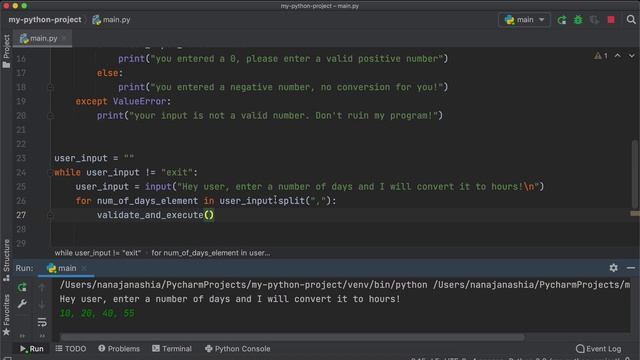640x360 pixels.
Task: Click the up-the-stack-trace arrow in Run panel
Action: pyautogui.click(x=42, y=288)
